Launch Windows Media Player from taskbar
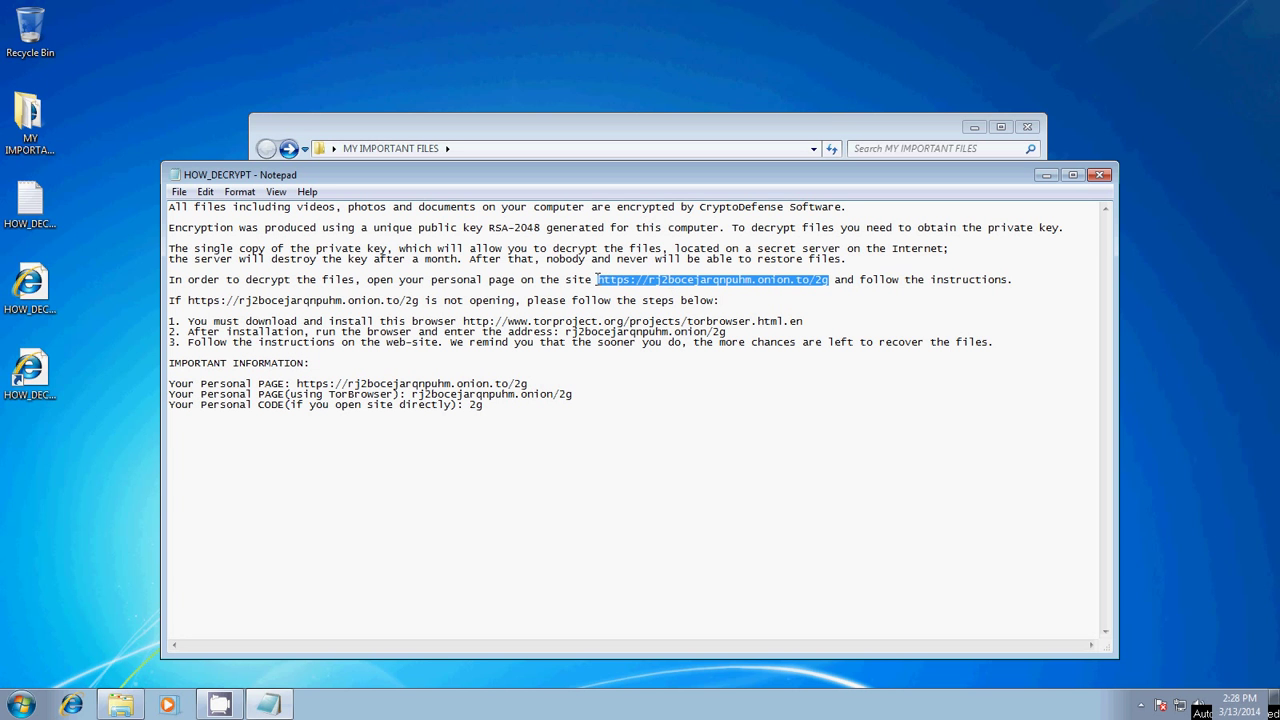1280x720 pixels. pos(168,704)
